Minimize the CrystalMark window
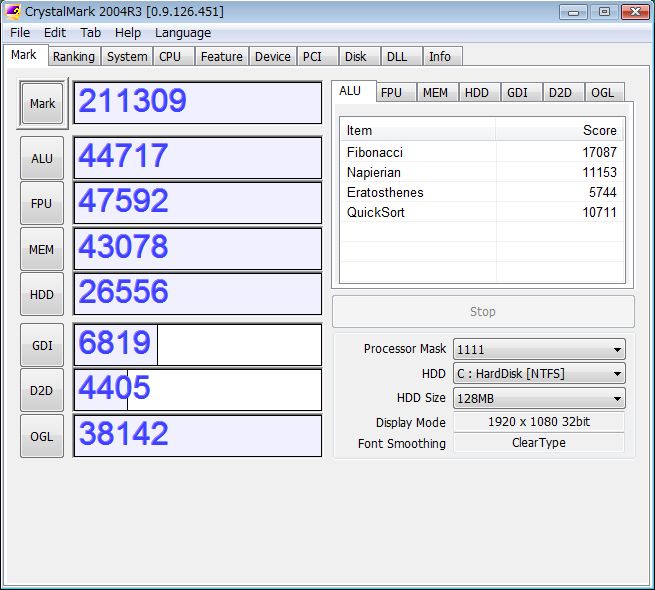Screen dimensions: 655x590 tap(574, 12)
